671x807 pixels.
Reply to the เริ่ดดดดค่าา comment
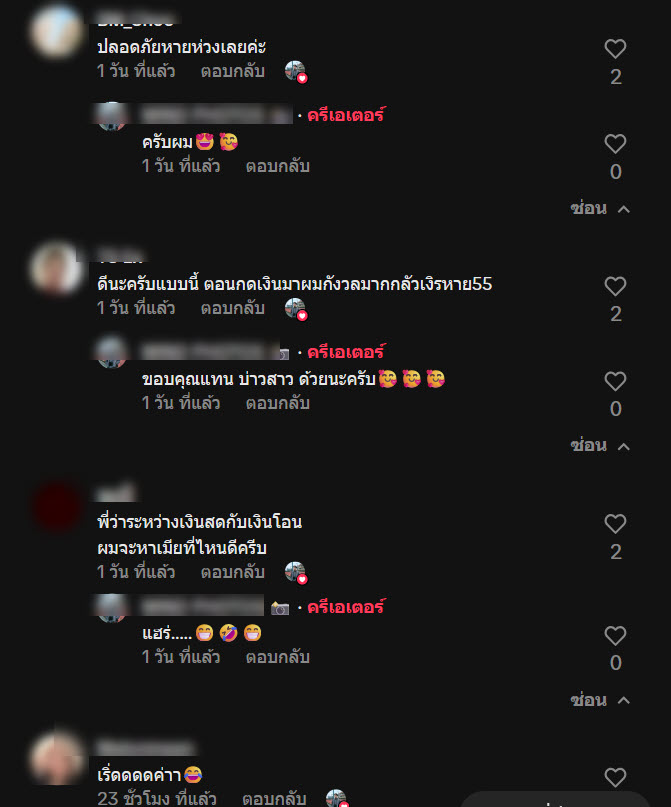(x=274, y=798)
